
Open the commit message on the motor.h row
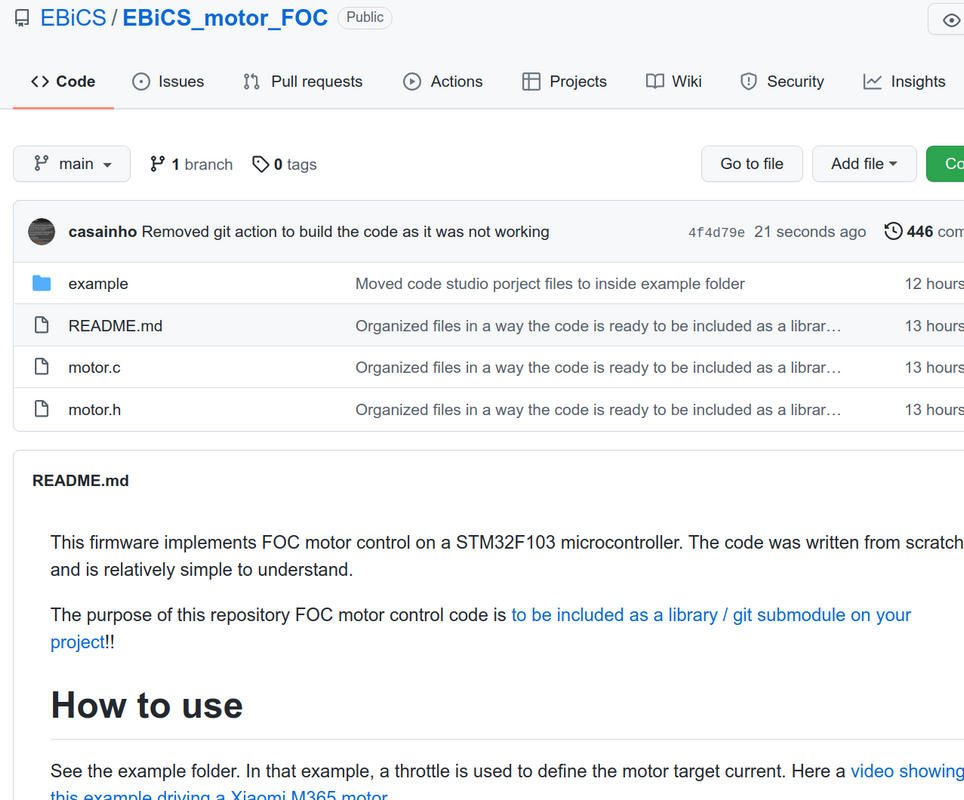[x=598, y=410]
